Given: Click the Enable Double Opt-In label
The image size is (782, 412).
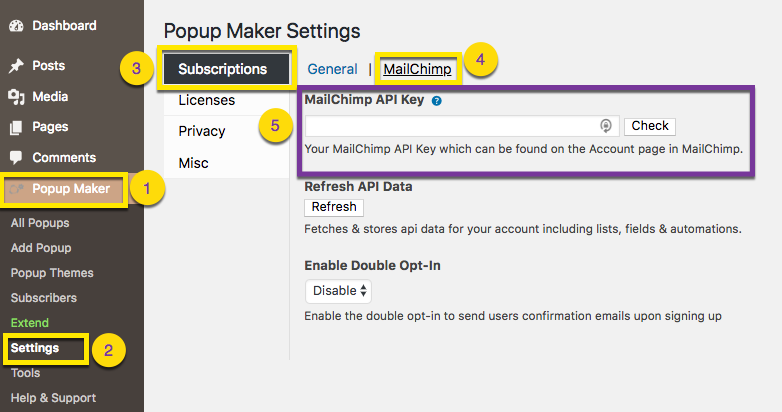Looking at the screenshot, I should (372, 265).
